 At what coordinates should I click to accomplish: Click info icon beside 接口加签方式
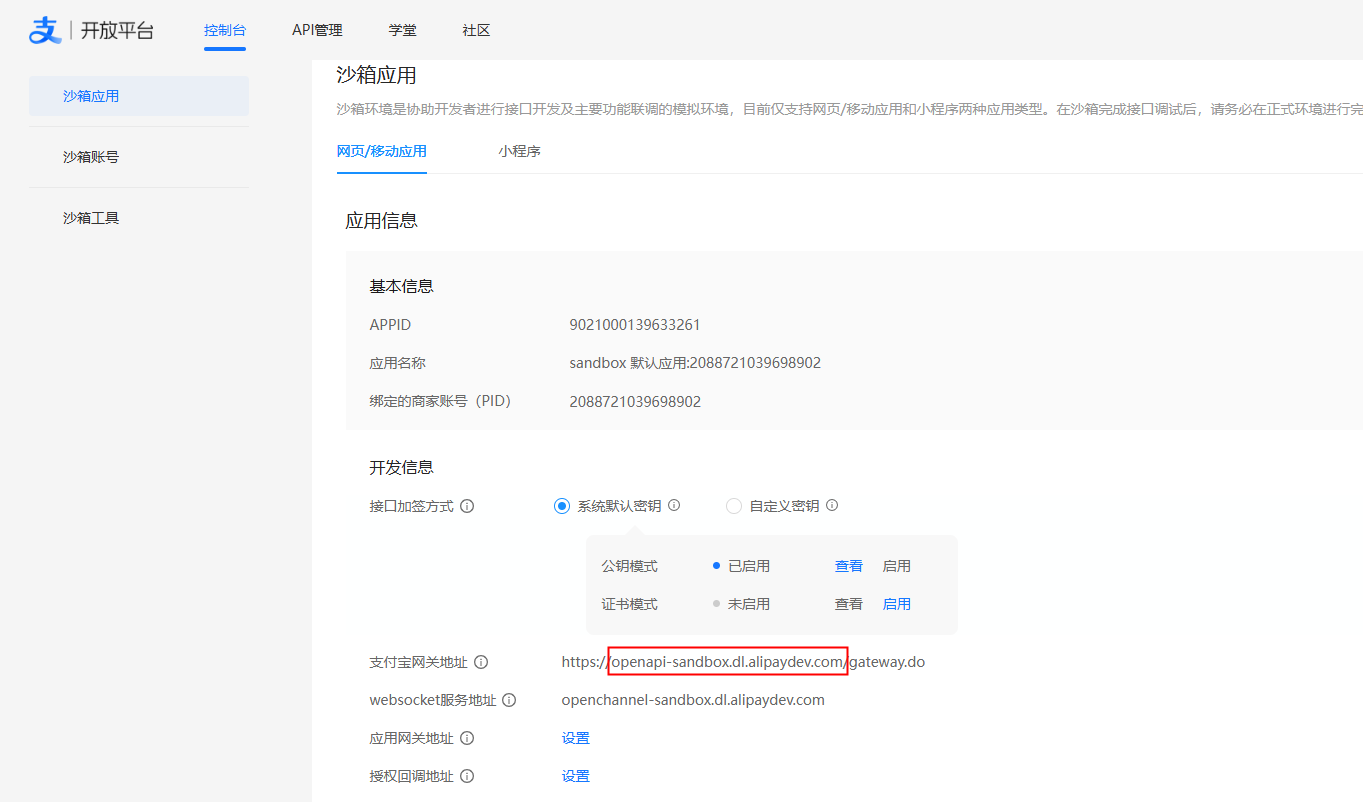pos(467,506)
